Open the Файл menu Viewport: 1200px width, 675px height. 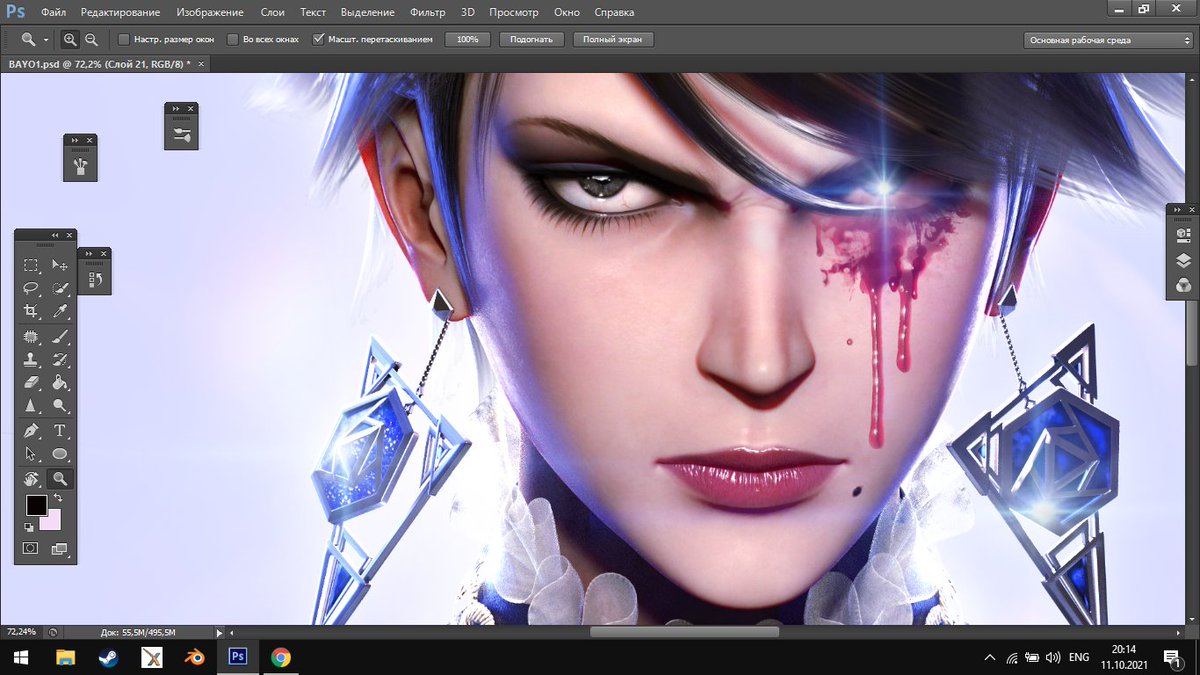(x=53, y=13)
